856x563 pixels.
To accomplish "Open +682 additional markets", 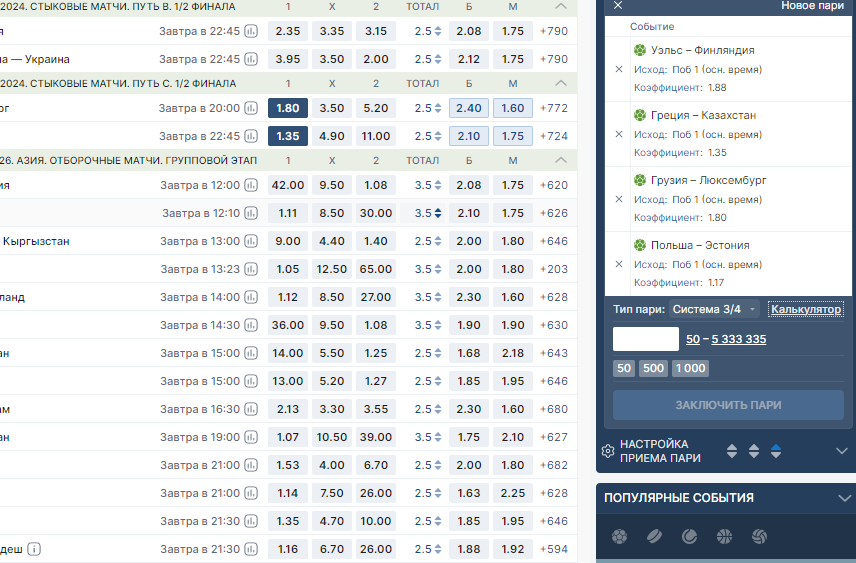I will coord(554,465).
